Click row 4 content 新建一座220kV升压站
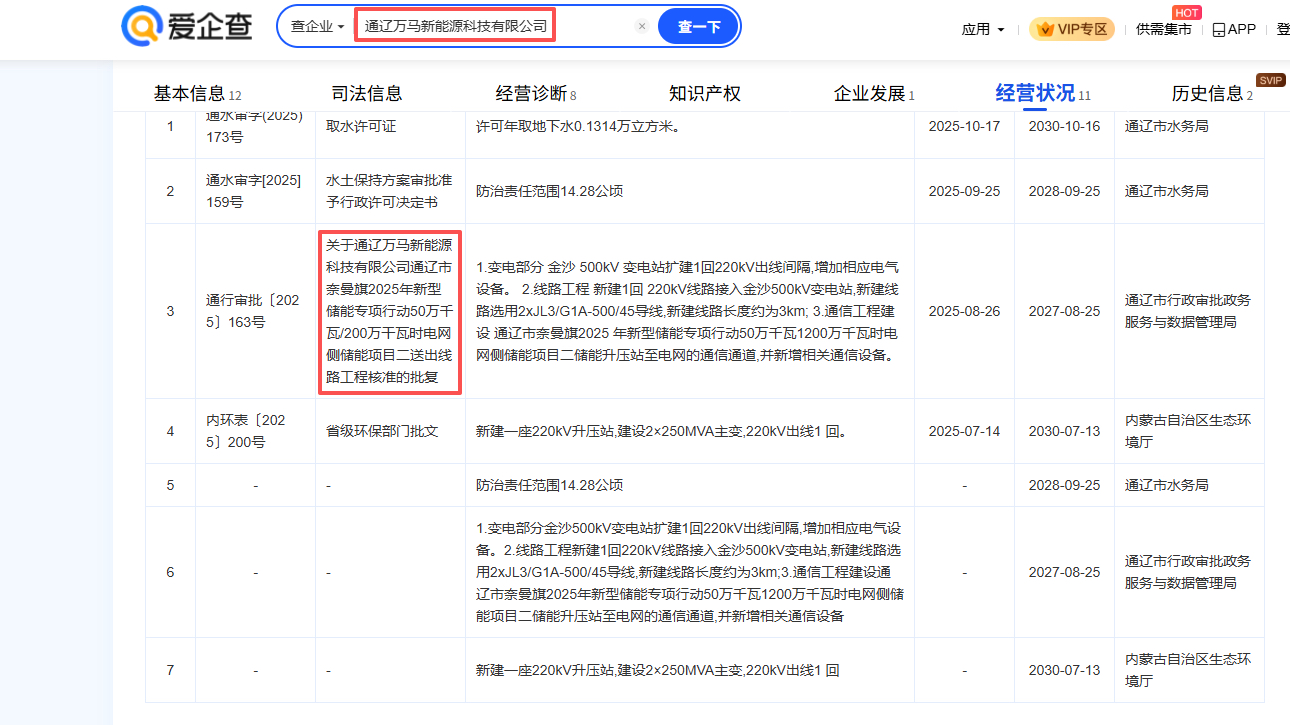The image size is (1290, 725). click(x=662, y=431)
